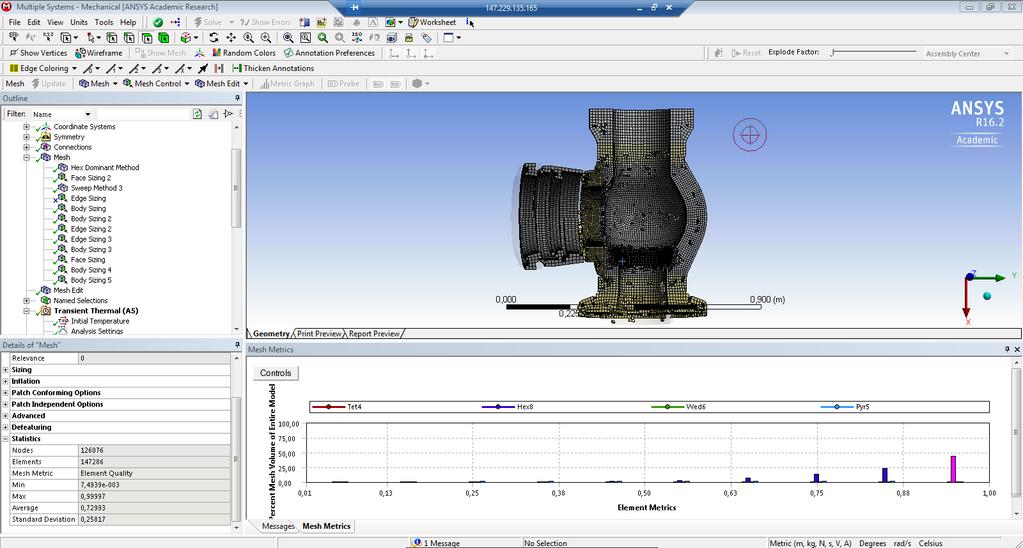Screen dimensions: 1023x548
Task: Enable Edge selection filter
Action: pos(129,37)
